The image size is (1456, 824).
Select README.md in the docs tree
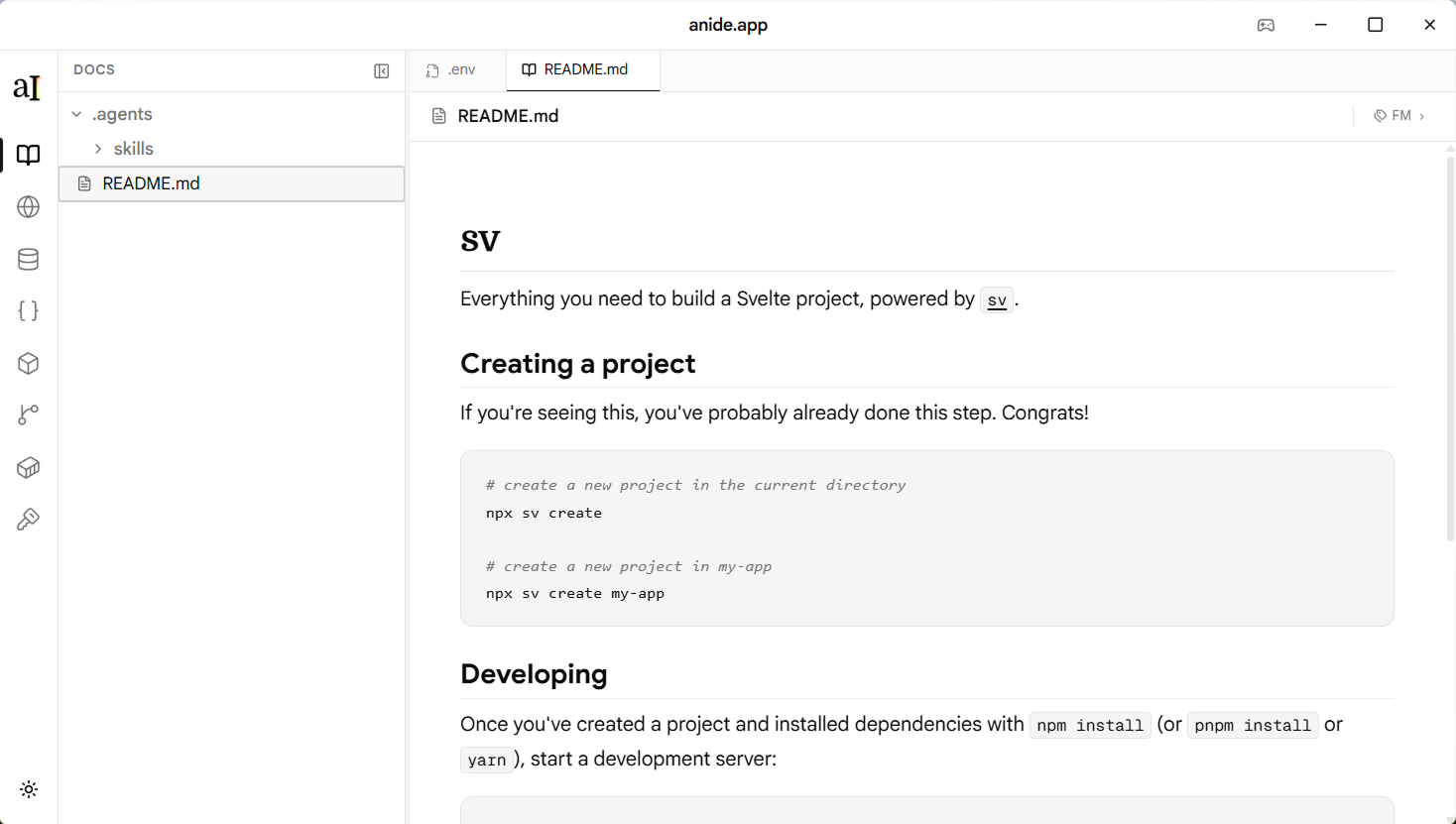232,183
